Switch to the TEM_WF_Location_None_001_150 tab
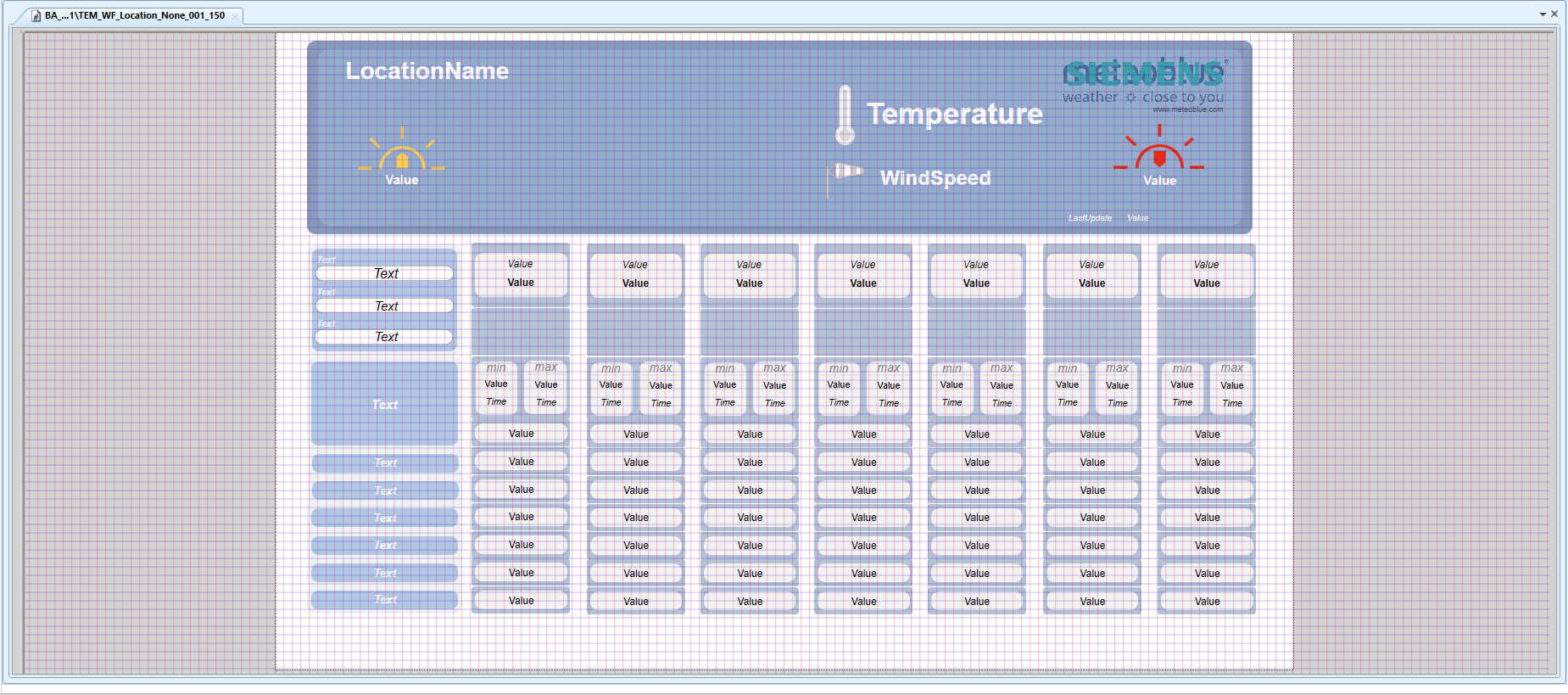 point(134,15)
